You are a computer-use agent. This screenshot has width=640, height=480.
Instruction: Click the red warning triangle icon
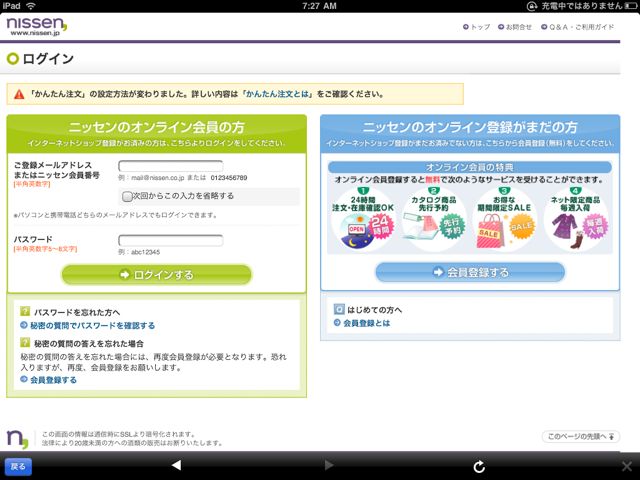(x=19, y=94)
